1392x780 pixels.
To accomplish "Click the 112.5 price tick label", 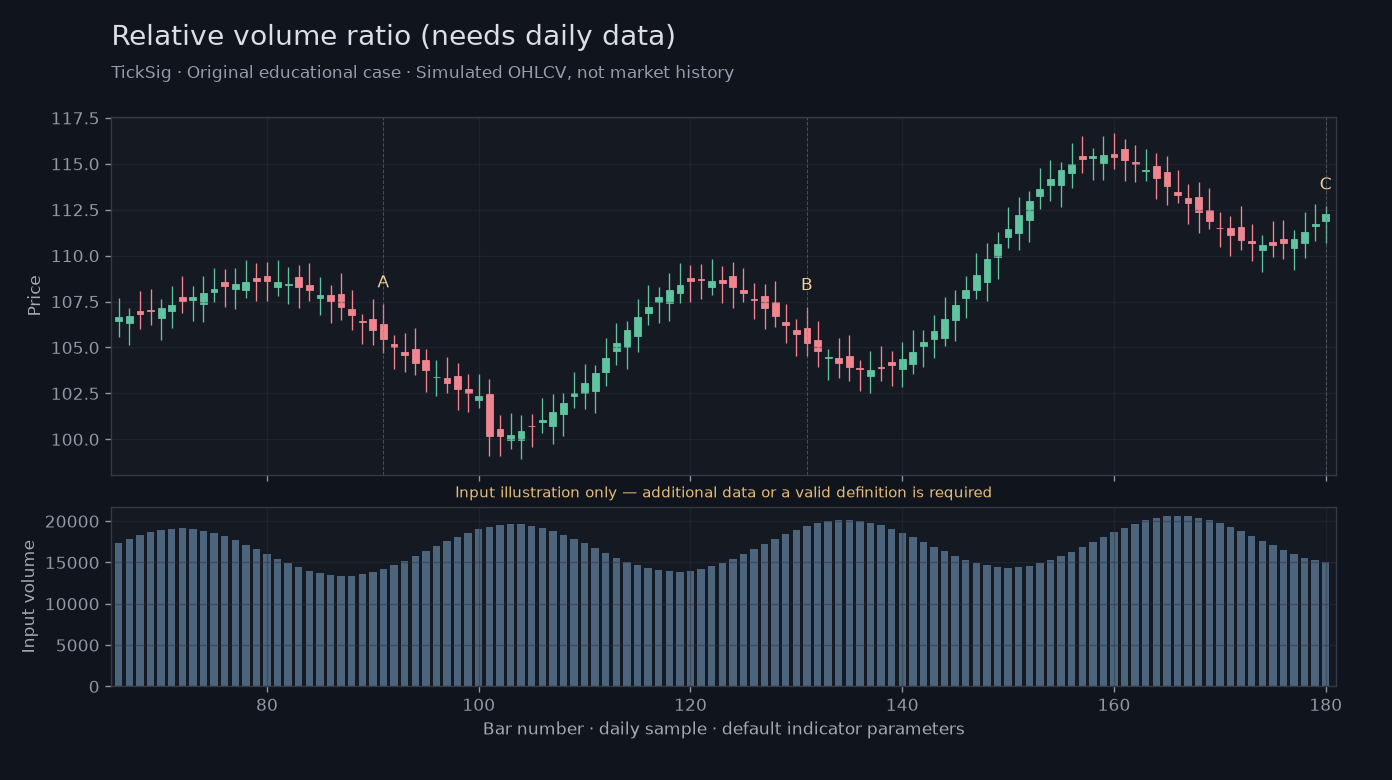I will pos(75,211).
